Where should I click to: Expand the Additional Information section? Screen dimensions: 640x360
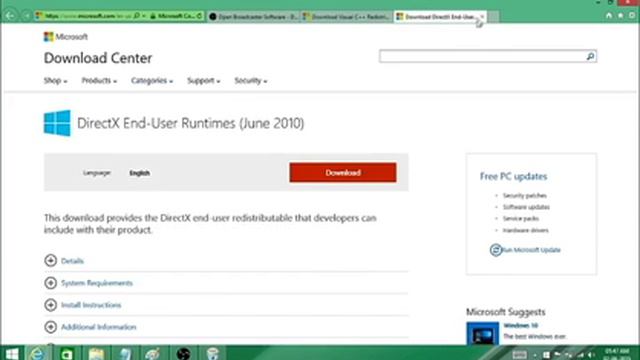(x=90, y=327)
